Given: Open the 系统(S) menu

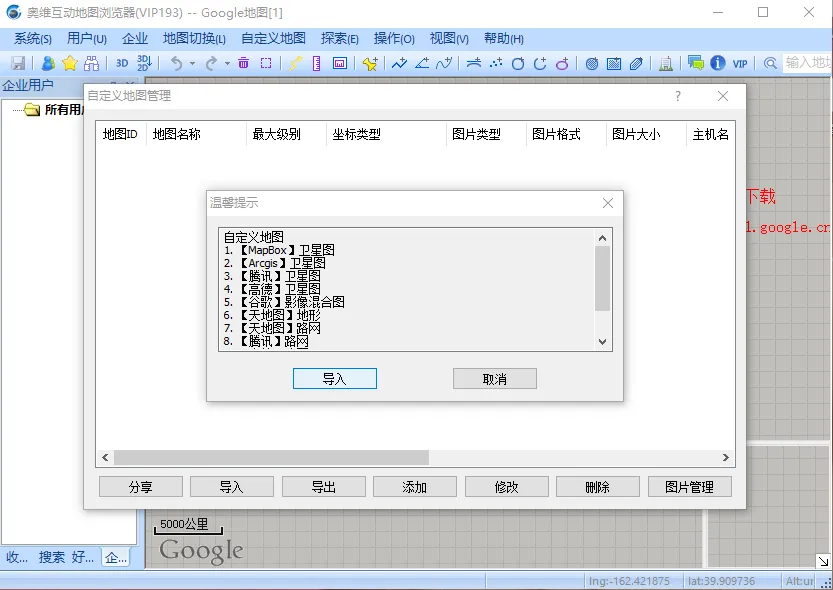Looking at the screenshot, I should coord(32,39).
